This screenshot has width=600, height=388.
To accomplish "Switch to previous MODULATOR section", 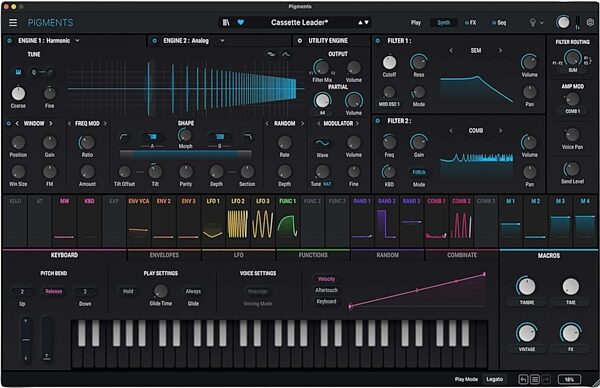I will coord(318,123).
